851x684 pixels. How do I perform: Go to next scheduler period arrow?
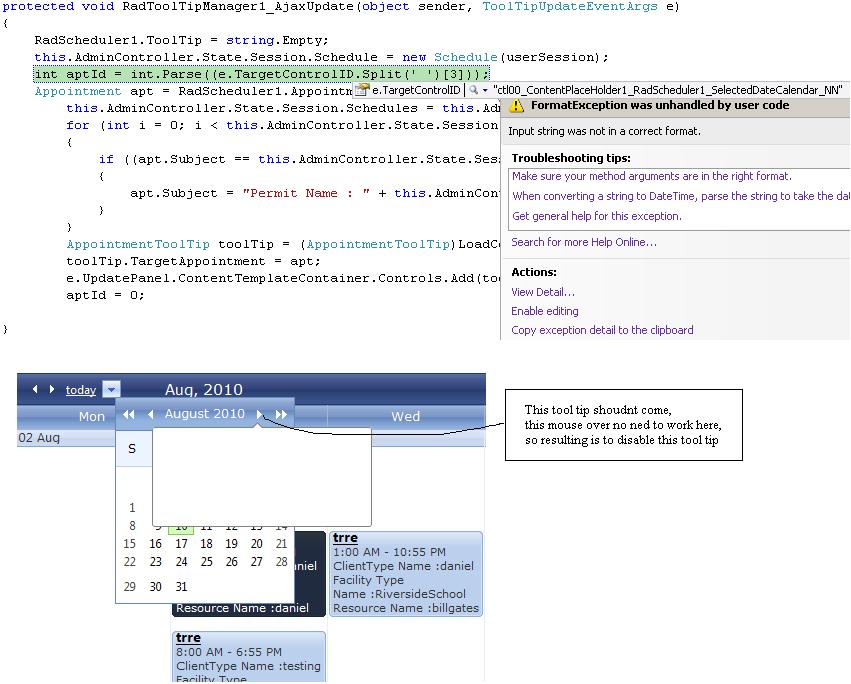(52, 389)
